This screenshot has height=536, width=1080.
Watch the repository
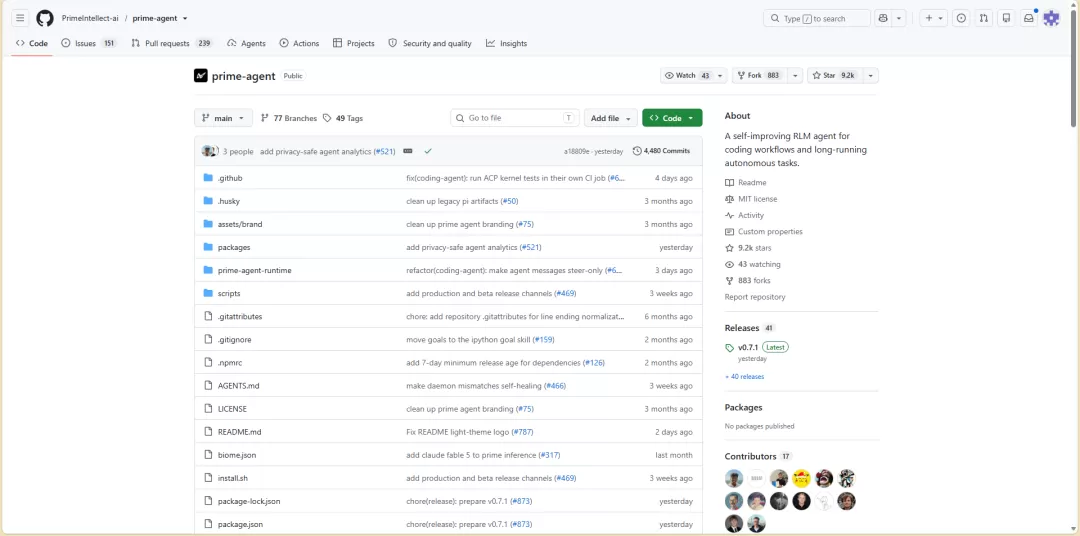[694, 76]
